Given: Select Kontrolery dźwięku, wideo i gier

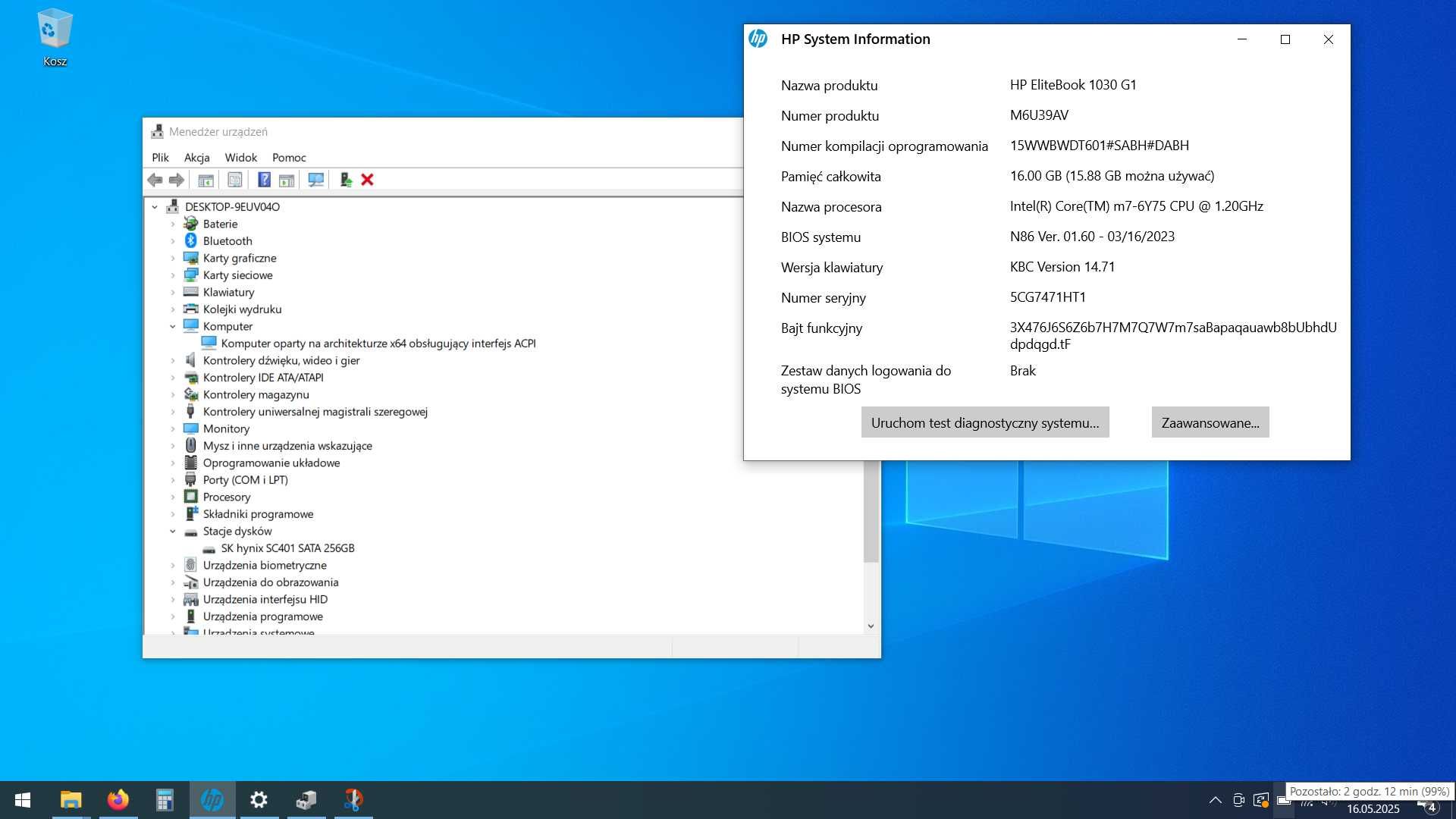Looking at the screenshot, I should pyautogui.click(x=281, y=361).
